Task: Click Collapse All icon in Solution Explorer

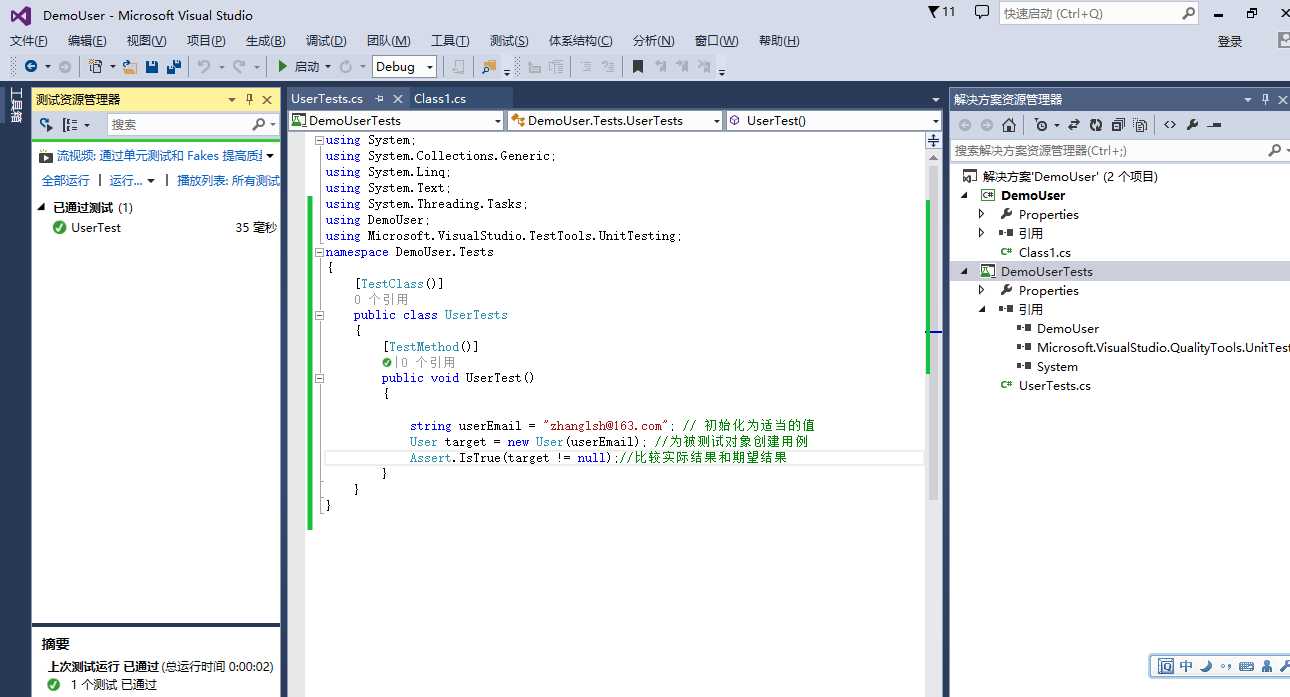Action: 1118,125
